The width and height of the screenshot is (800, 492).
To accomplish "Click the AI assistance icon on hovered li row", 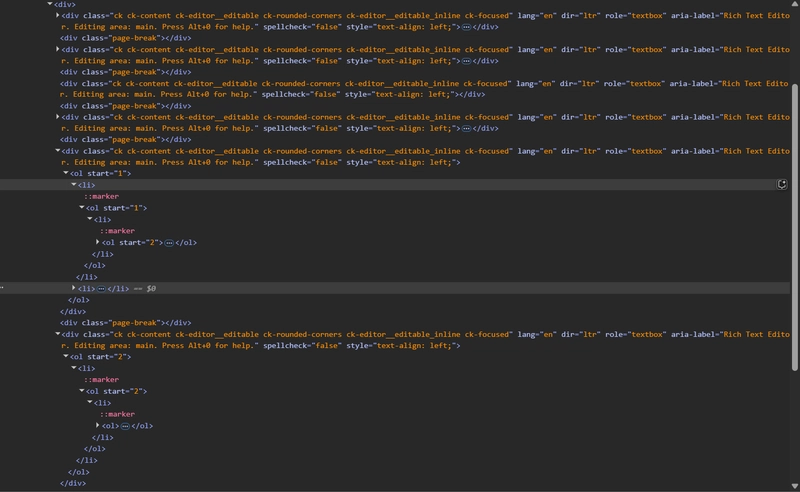I will click(782, 184).
